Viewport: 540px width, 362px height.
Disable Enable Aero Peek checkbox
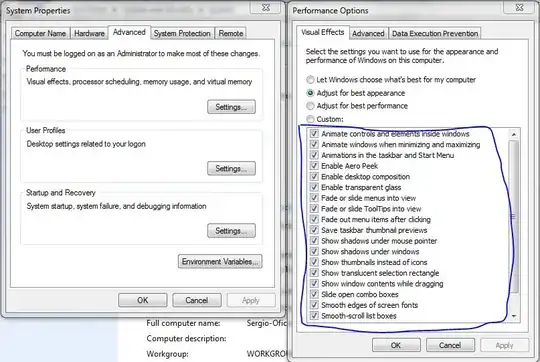(x=314, y=166)
